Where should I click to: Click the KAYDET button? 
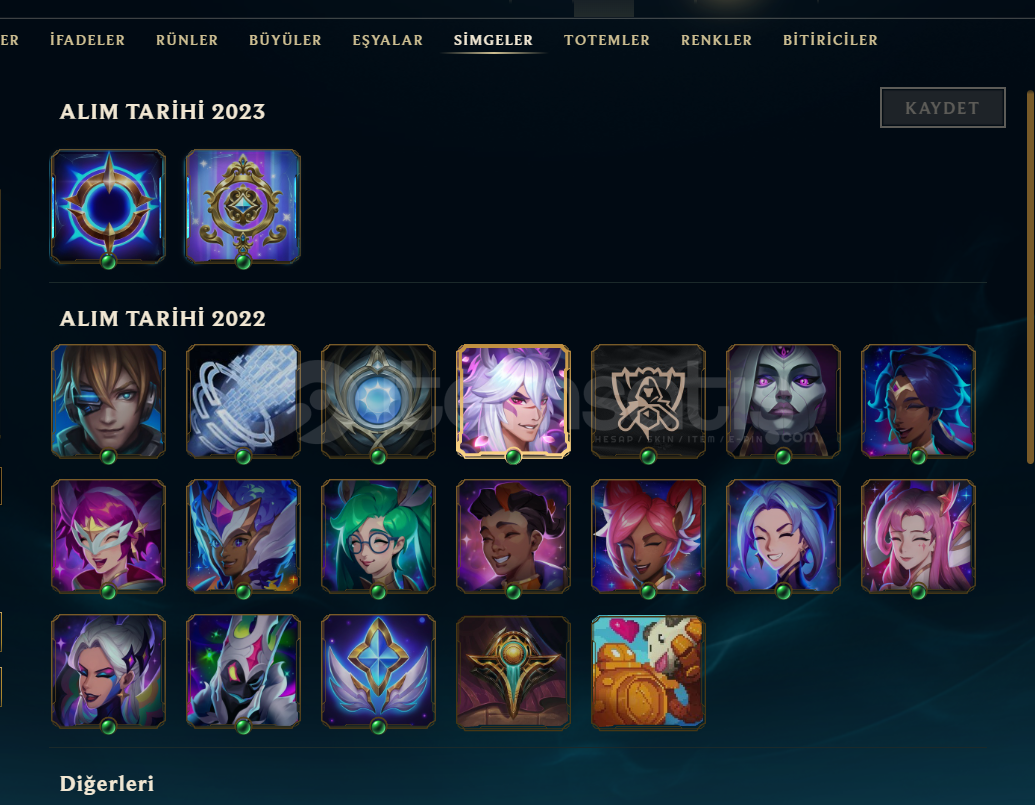coord(943,108)
